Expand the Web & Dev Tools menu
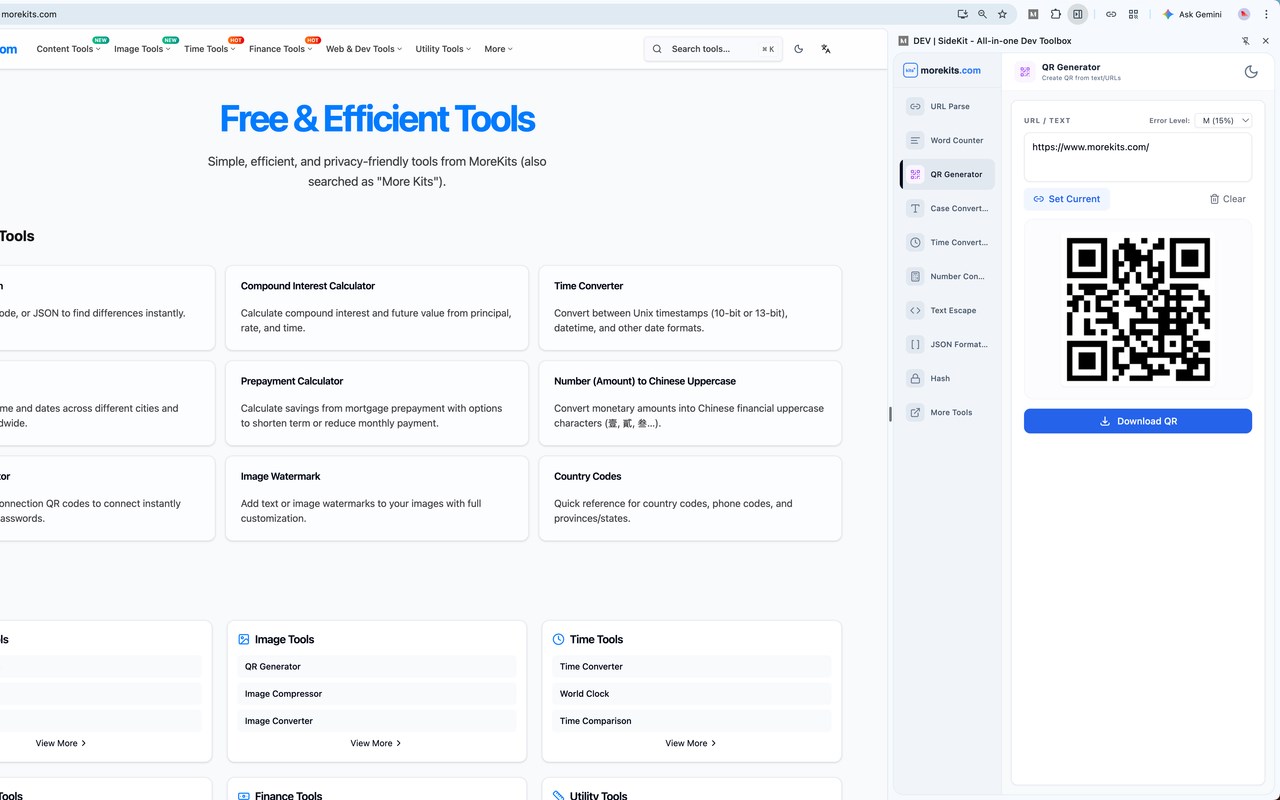The image size is (1280, 800). click(363, 49)
